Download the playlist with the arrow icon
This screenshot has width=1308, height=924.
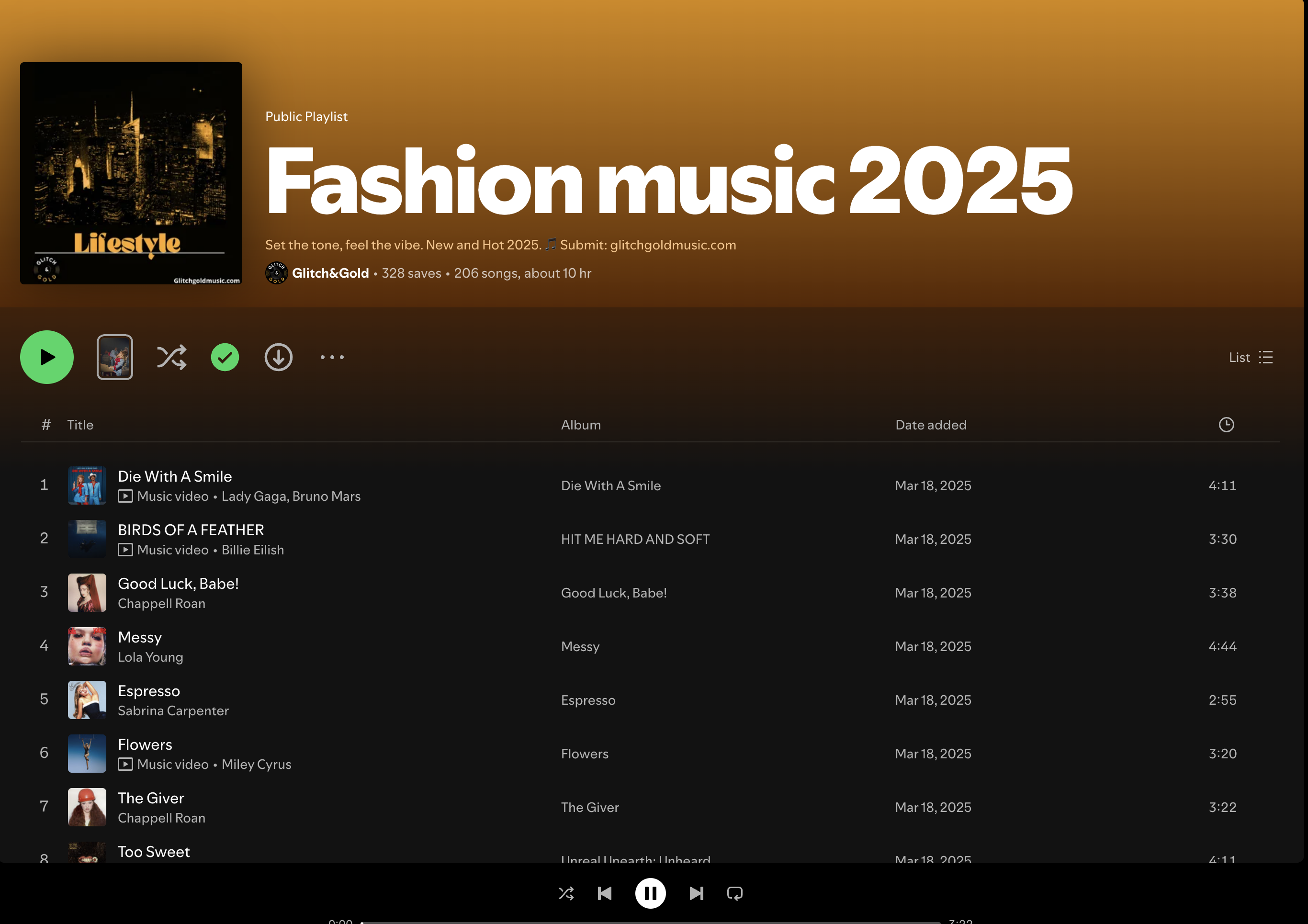pos(279,357)
